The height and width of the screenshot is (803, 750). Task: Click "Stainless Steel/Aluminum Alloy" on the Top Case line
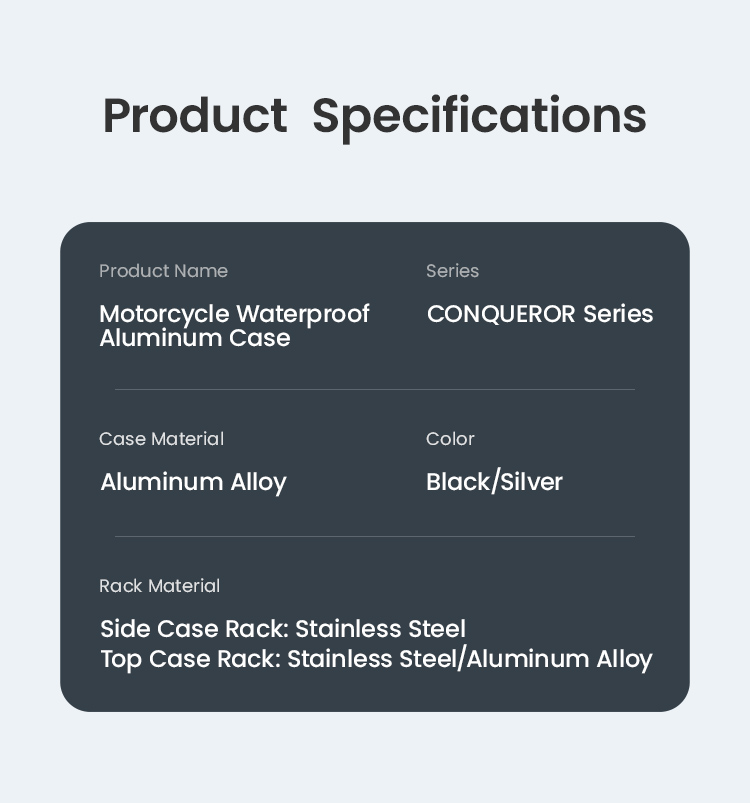pos(470,659)
